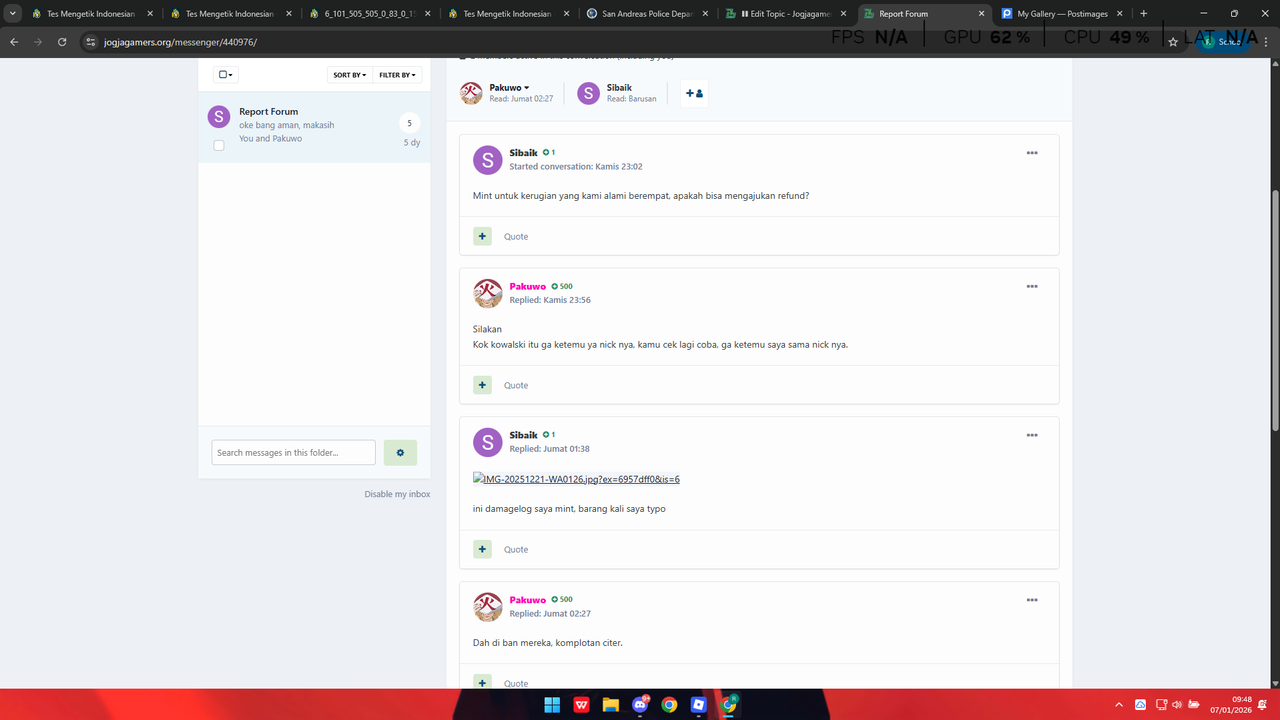Click 'Started conversation: Kamis 23:02' timestamp
The width and height of the screenshot is (1280, 720).
click(x=576, y=167)
